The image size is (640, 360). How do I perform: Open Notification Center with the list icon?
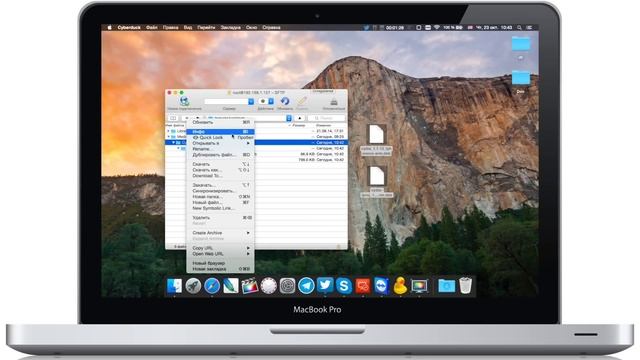529,27
